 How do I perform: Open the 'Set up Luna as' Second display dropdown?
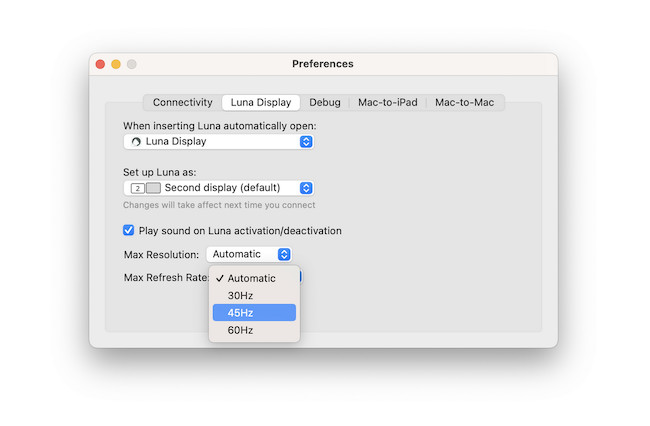click(218, 188)
